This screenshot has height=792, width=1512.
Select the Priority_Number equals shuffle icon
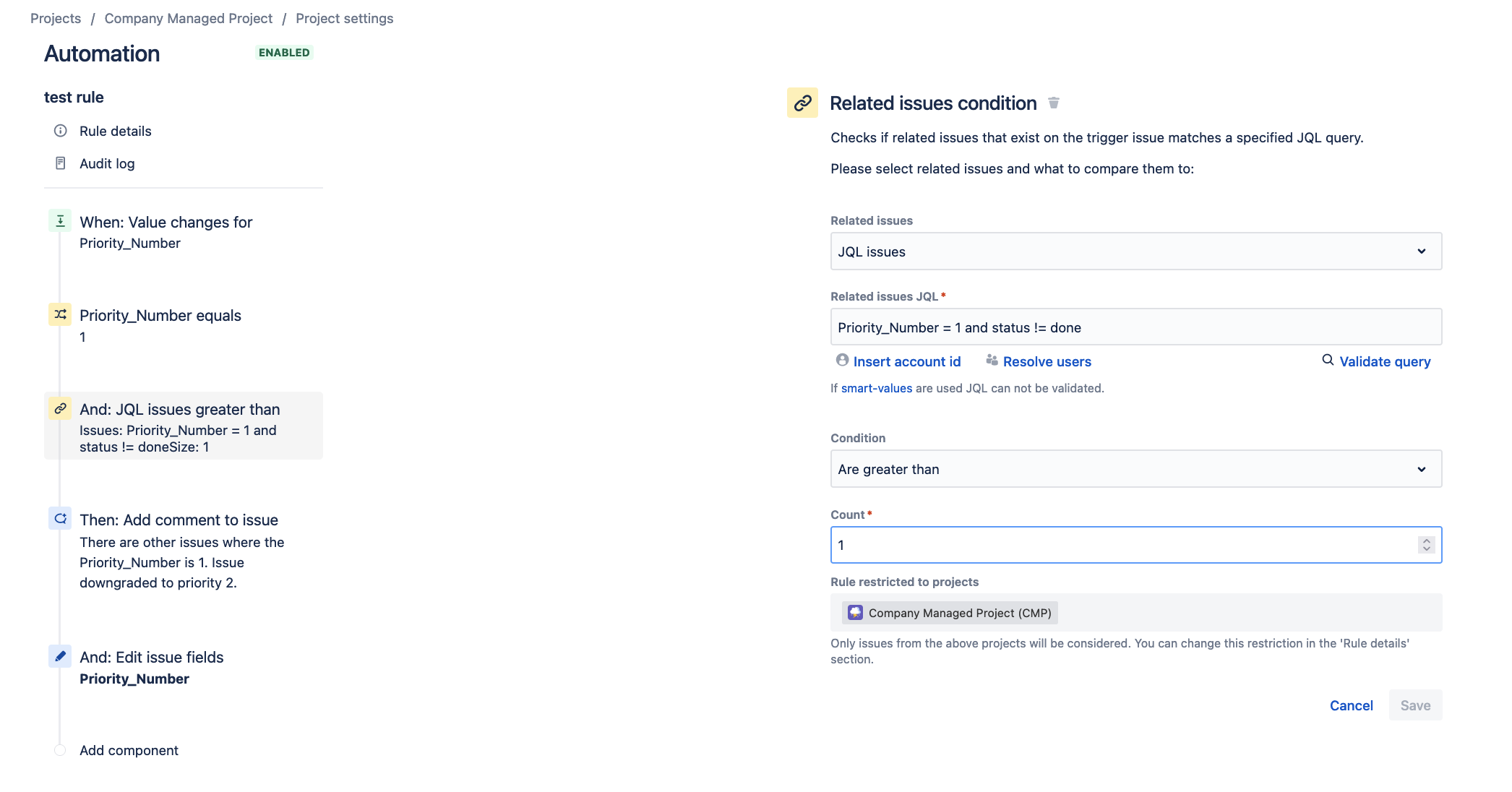[x=60, y=314]
